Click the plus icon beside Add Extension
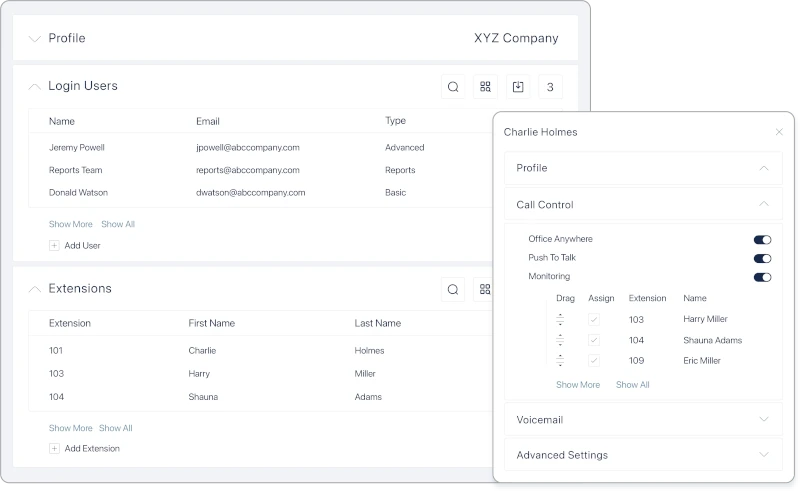This screenshot has width=800, height=493. click(54, 449)
